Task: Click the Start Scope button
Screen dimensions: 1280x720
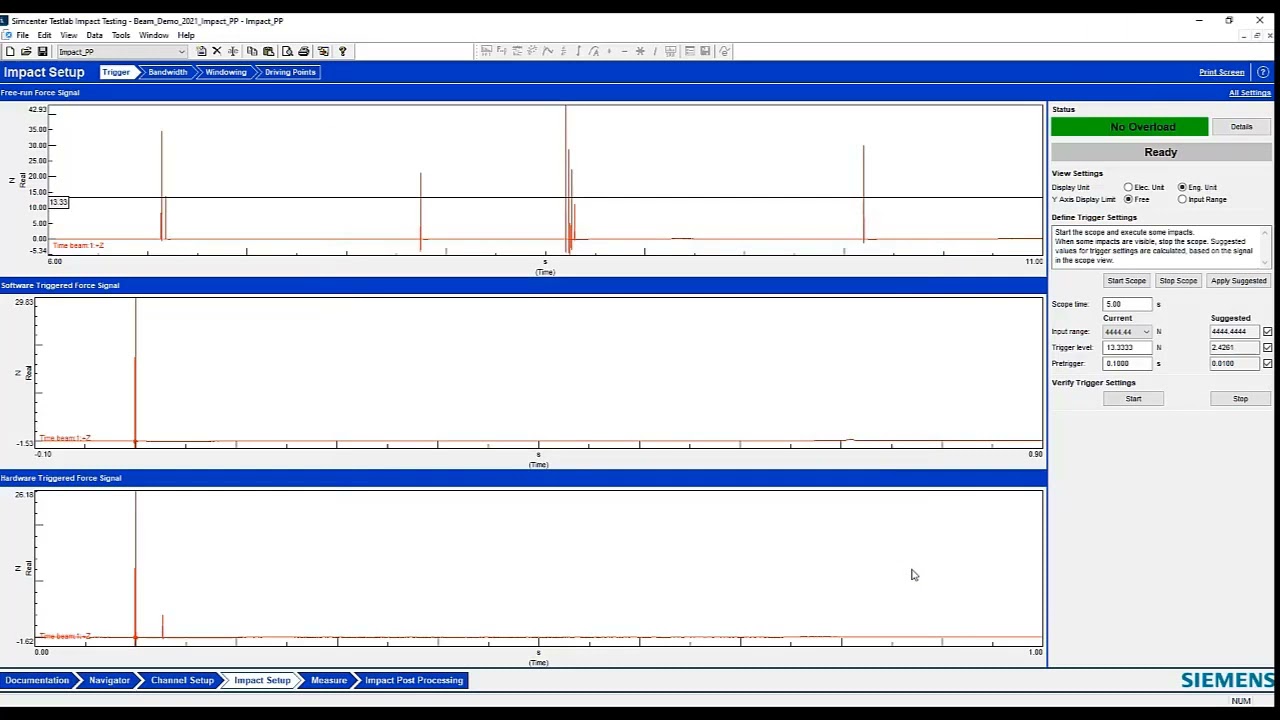Action: tap(1126, 281)
